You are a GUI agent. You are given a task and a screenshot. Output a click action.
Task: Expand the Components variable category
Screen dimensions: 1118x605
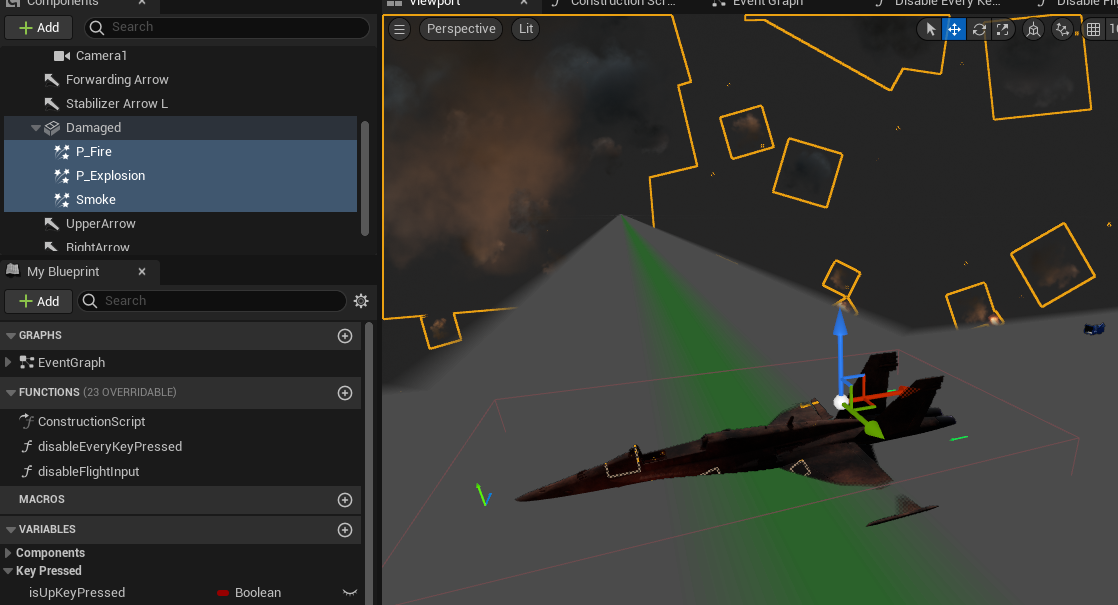[x=8, y=553]
